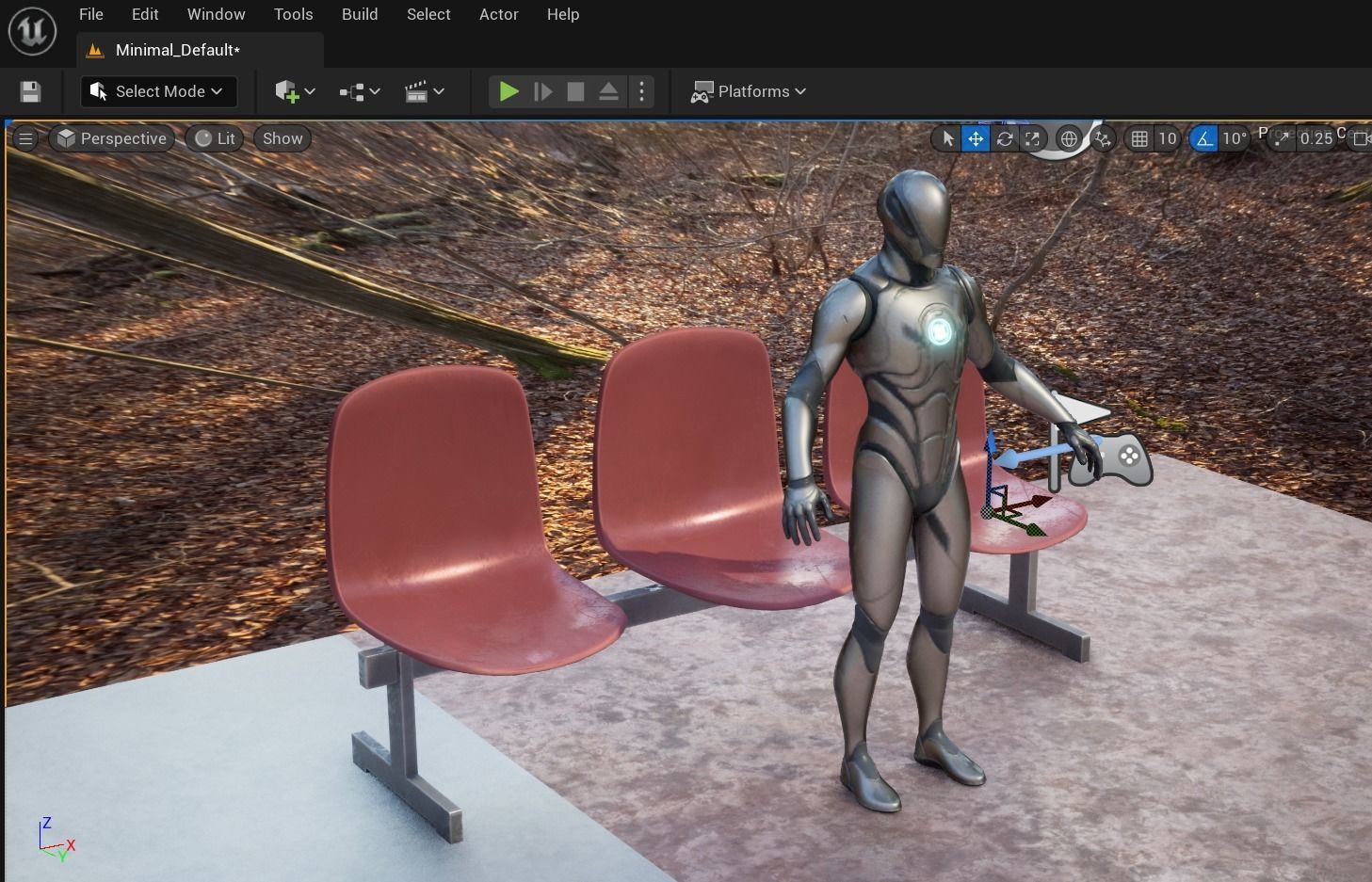The height and width of the screenshot is (882, 1372).
Task: Open the viewport options hamburger menu
Action: tap(25, 138)
